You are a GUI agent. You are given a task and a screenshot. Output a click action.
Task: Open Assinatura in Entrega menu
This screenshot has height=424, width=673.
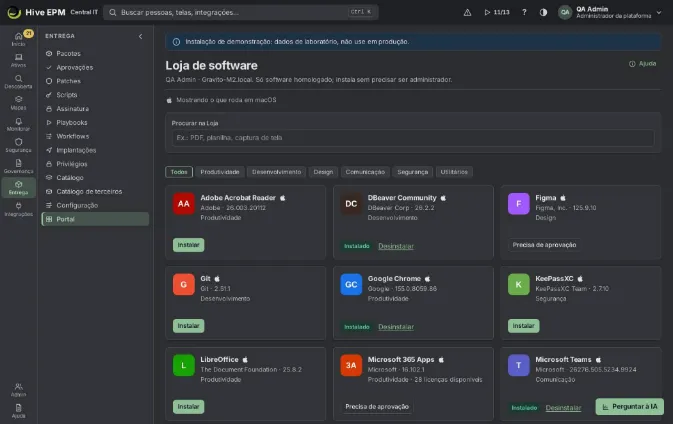(95, 109)
